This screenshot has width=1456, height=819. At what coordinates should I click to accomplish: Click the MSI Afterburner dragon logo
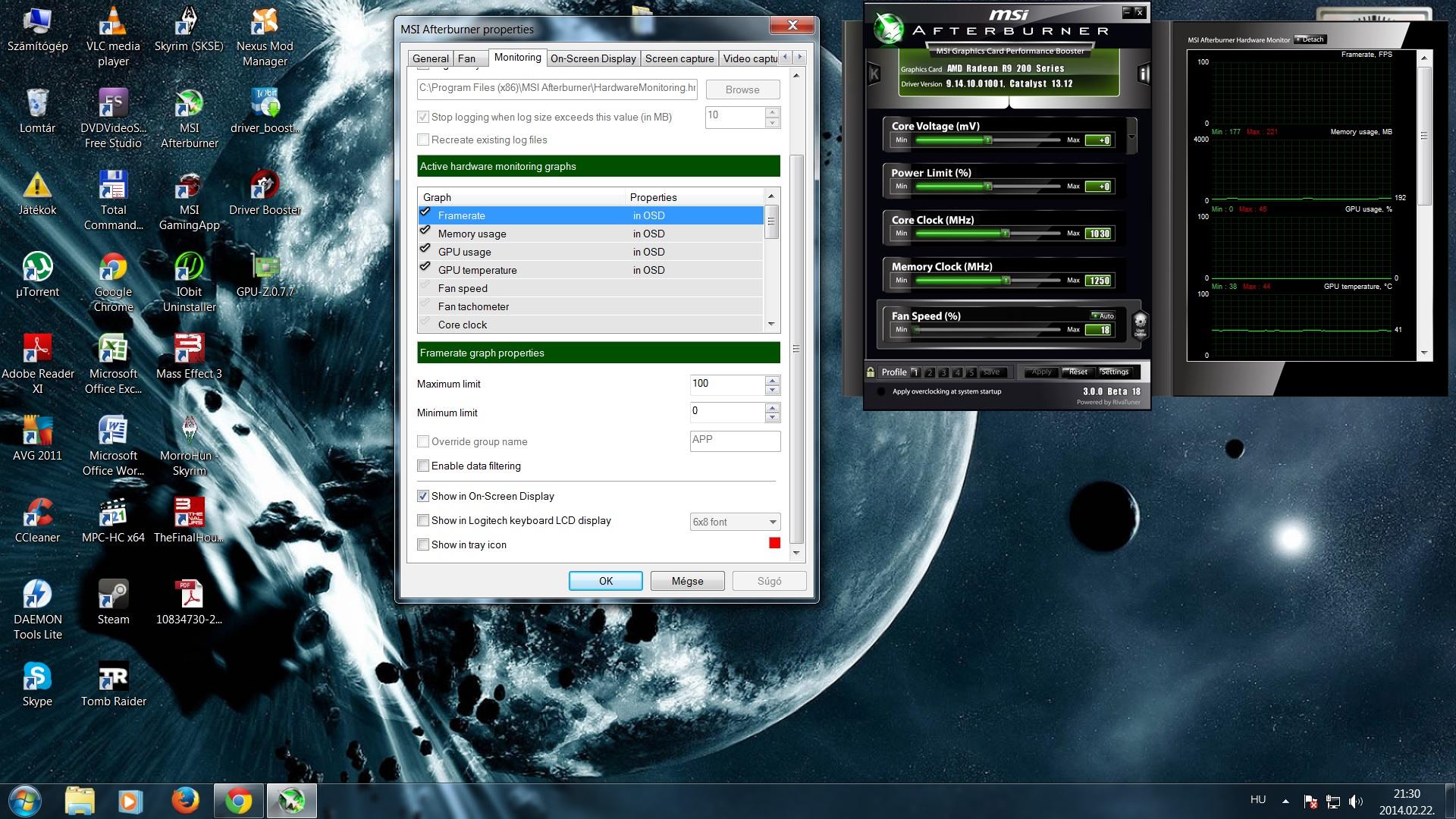tap(888, 28)
